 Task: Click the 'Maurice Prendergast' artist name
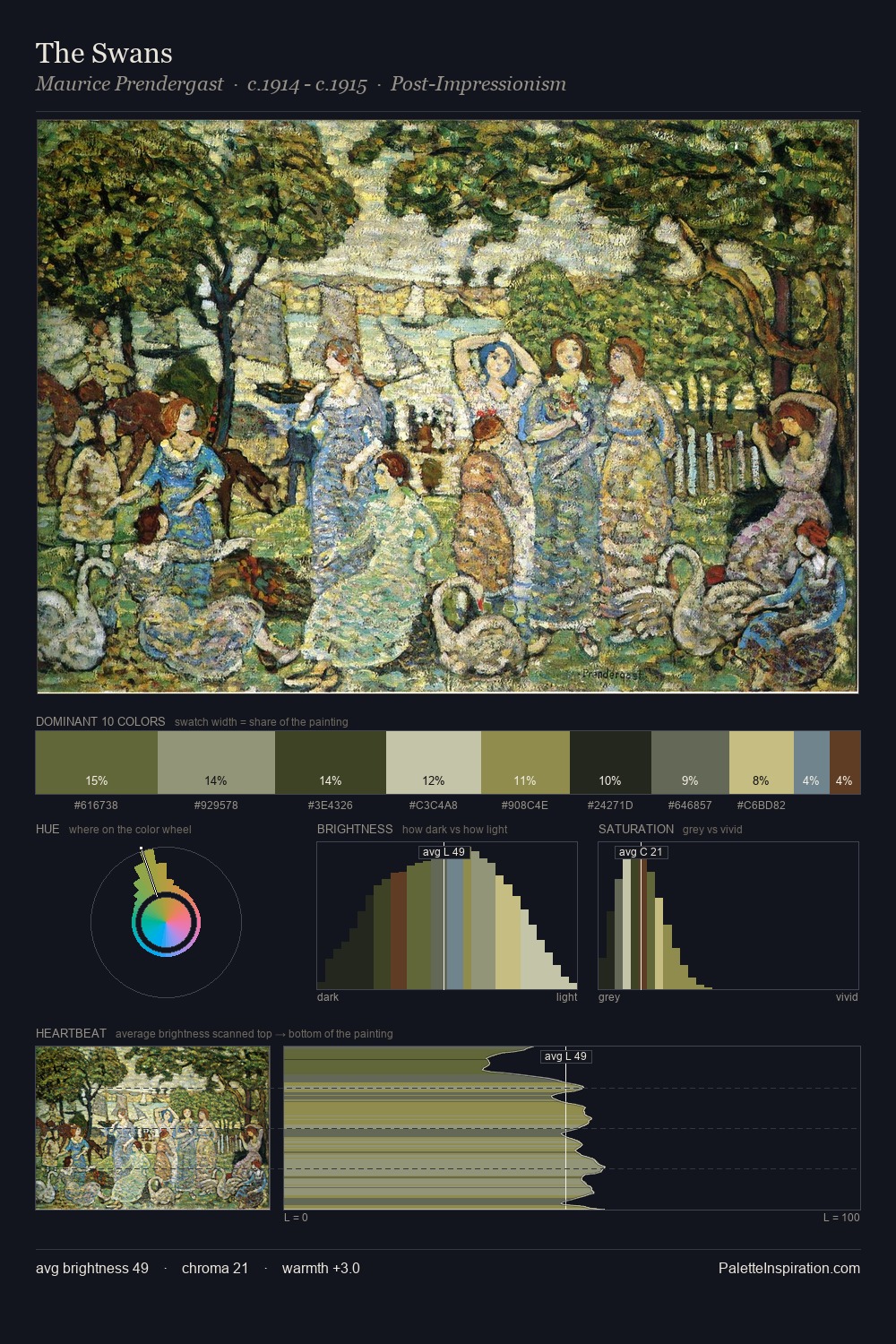[130, 84]
